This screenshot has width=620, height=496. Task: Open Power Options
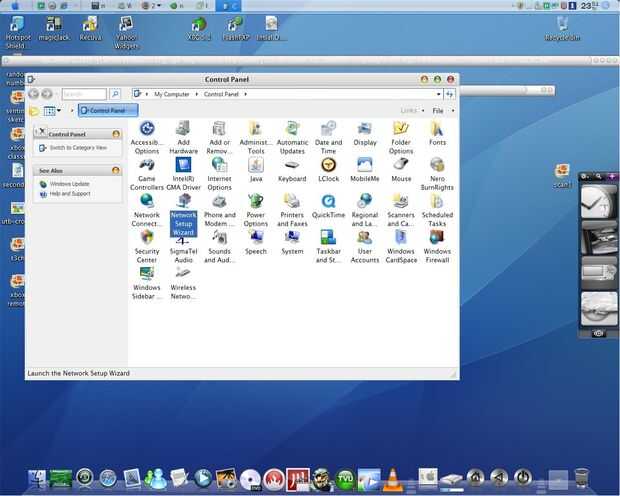[256, 210]
